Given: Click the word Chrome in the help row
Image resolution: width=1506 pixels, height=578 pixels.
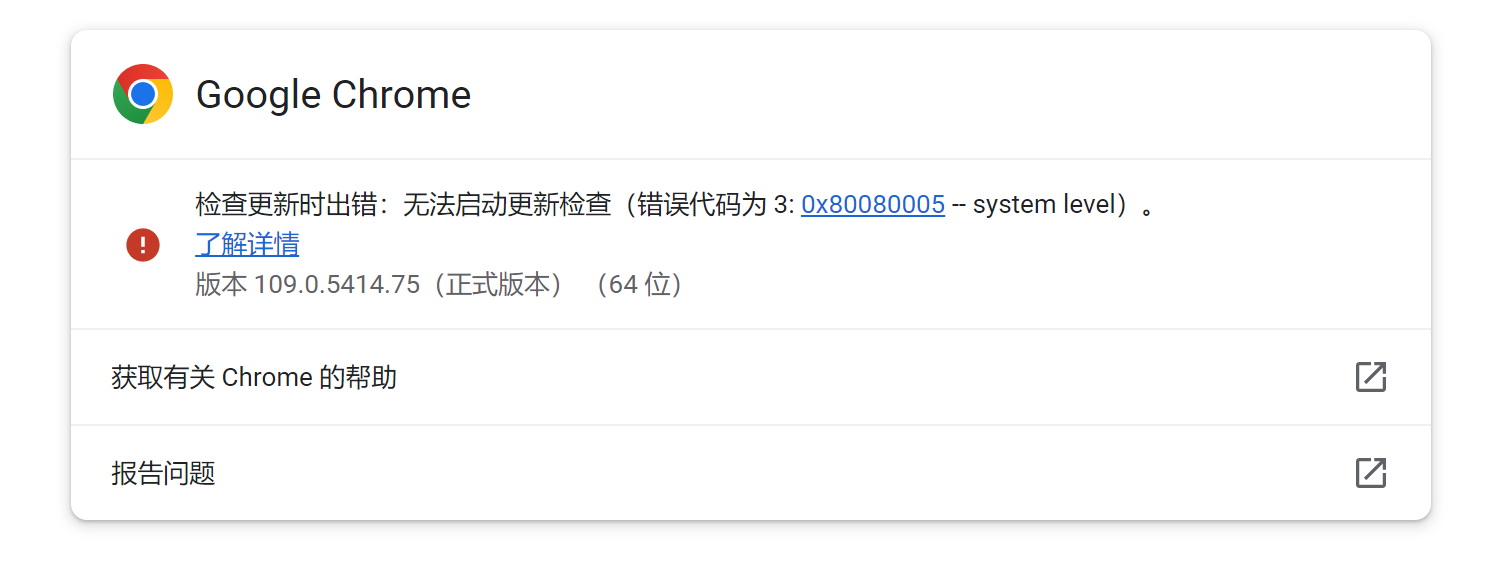Looking at the screenshot, I should (267, 377).
